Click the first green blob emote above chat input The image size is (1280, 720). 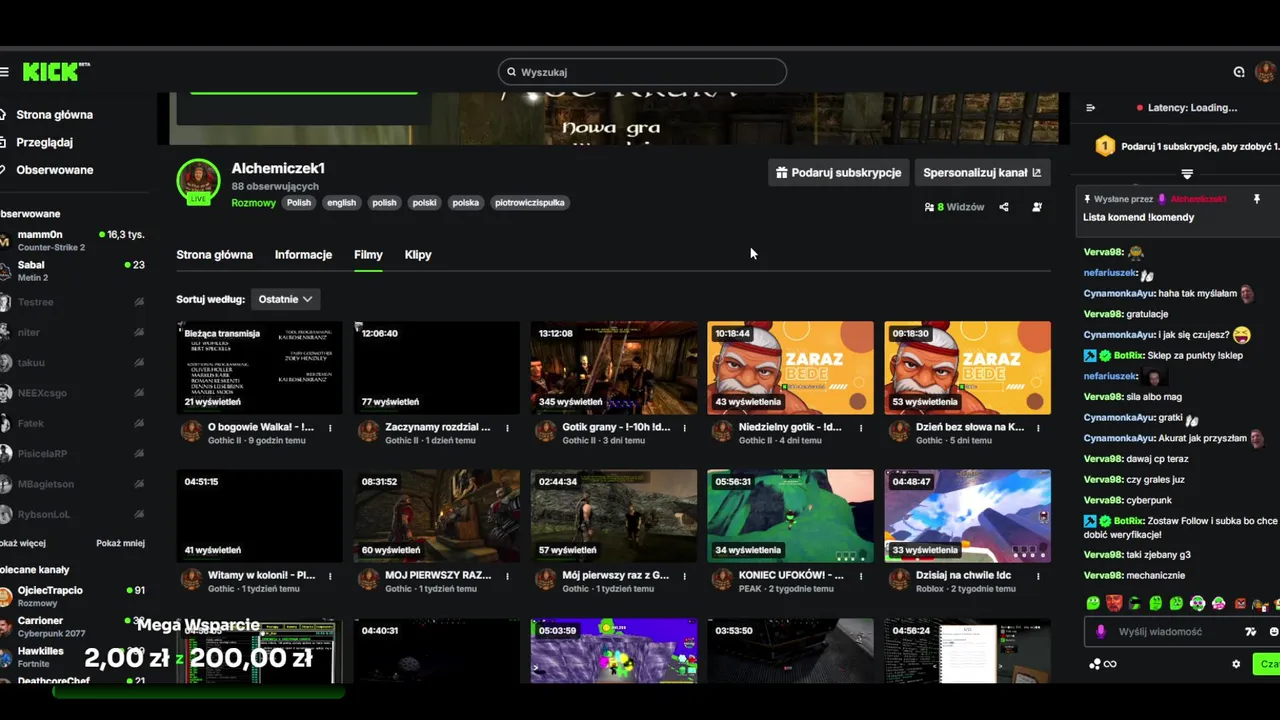pos(1093,603)
